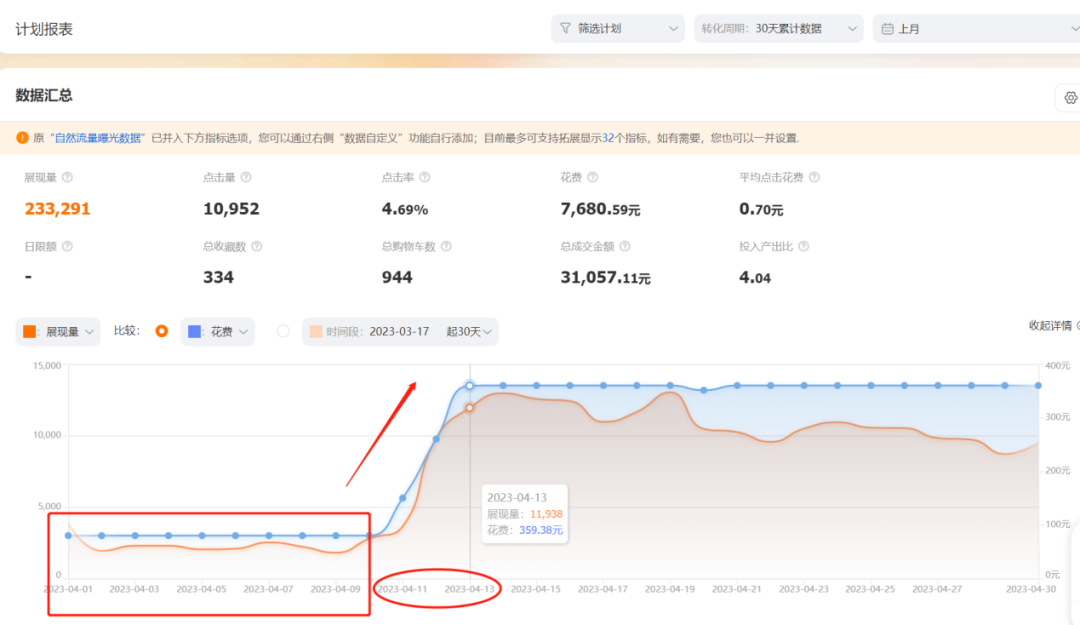This screenshot has height=625, width=1080.
Task: Open data customization gear icon
Action: (x=1070, y=98)
